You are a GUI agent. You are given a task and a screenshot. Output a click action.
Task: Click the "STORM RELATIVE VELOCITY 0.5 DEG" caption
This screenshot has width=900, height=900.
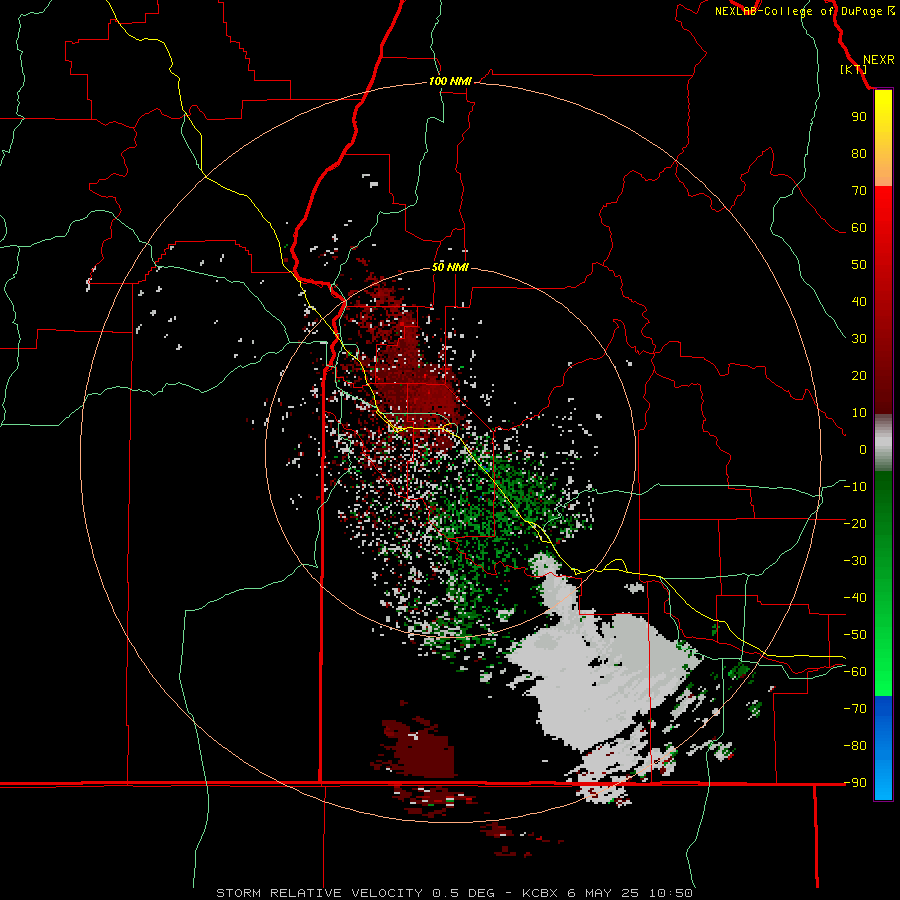tap(355, 893)
